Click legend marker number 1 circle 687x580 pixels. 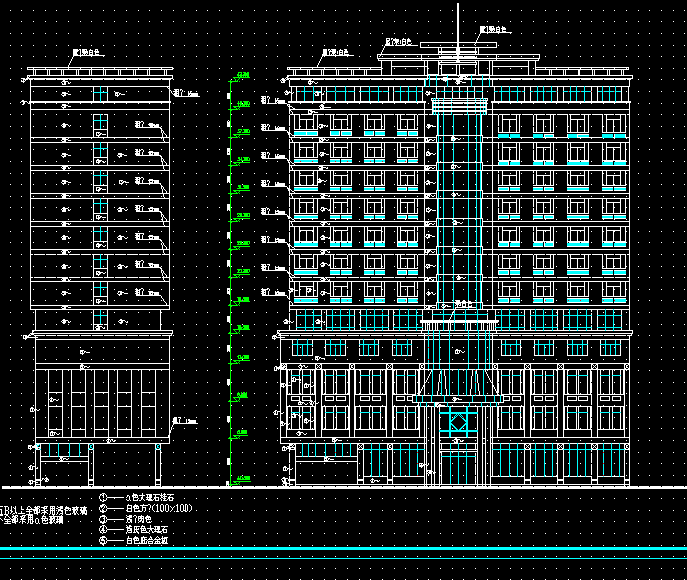point(103,497)
